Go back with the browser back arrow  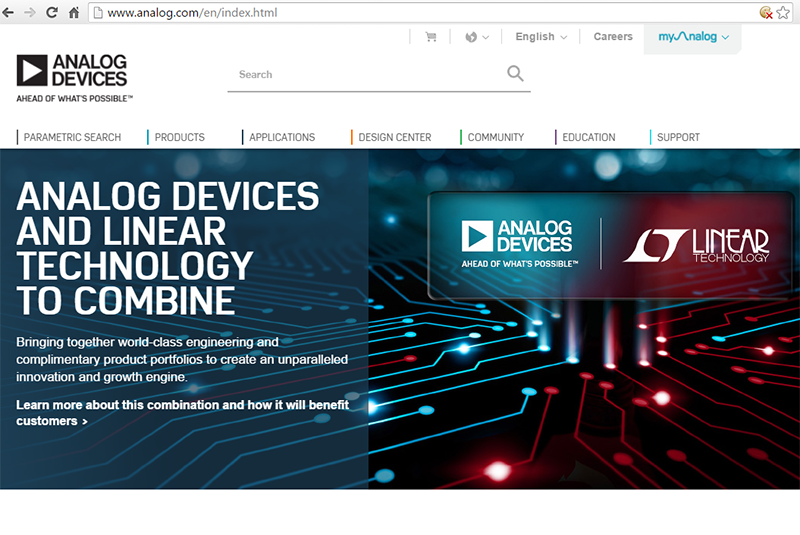(x=8, y=12)
